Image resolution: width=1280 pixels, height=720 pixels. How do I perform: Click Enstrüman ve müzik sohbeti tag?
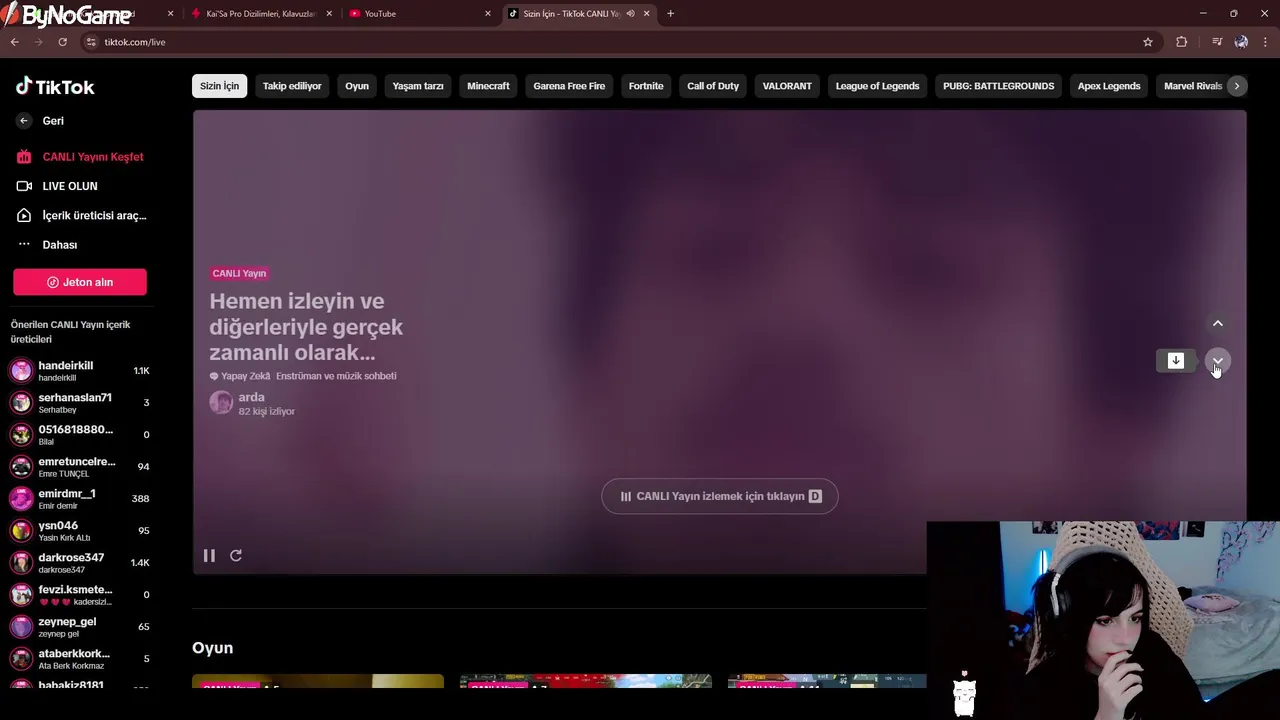pos(336,376)
